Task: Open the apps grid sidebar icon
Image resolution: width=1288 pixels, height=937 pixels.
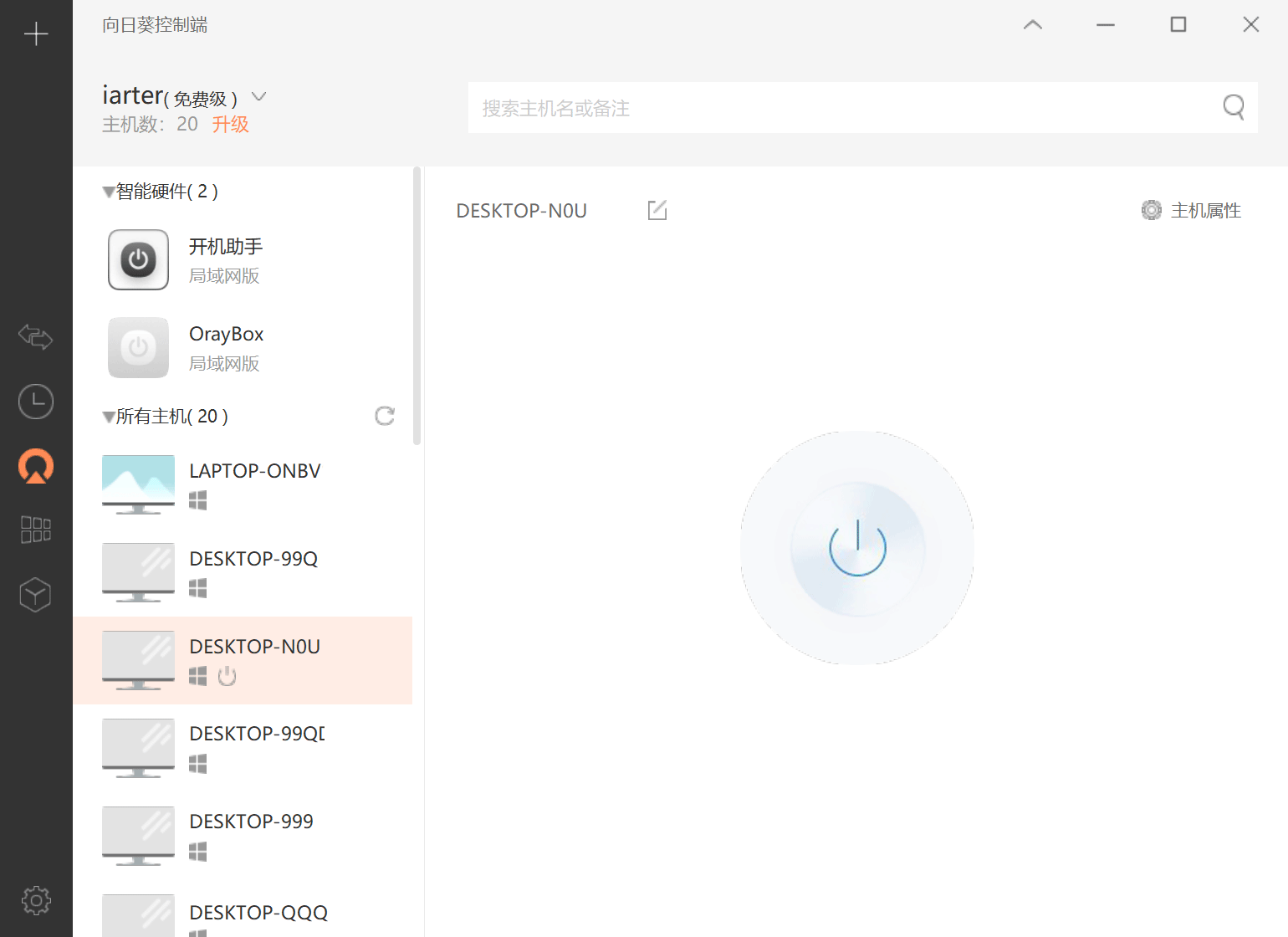Action: click(x=36, y=530)
